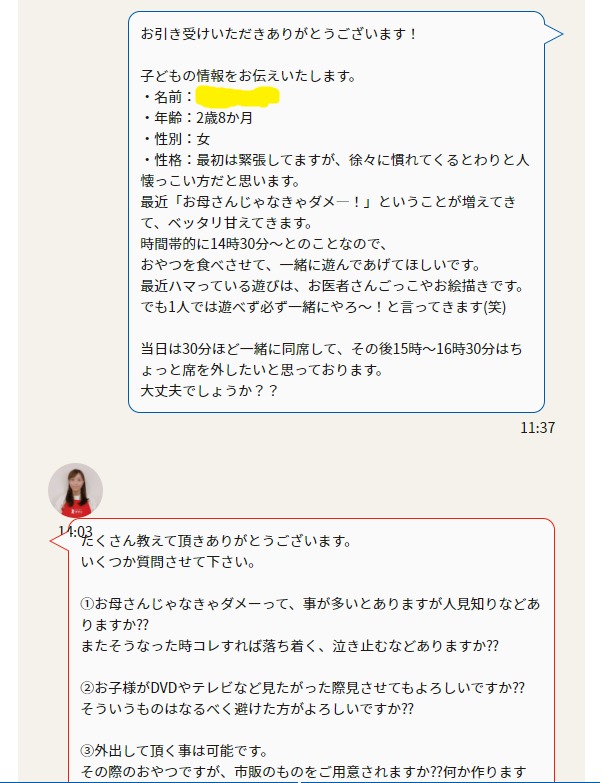604x783 pixels.
Task: Click the greeting line ending in ございます！
Action: [x=279, y=34]
